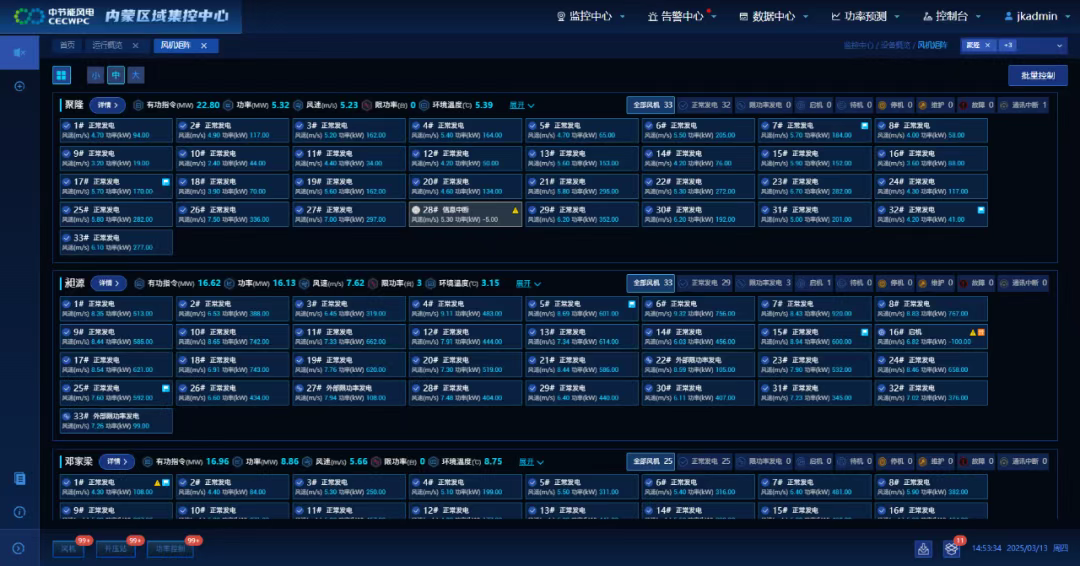This screenshot has width=1080, height=566.
Task: Click the info icon in left sidebar
Action: click(19, 512)
